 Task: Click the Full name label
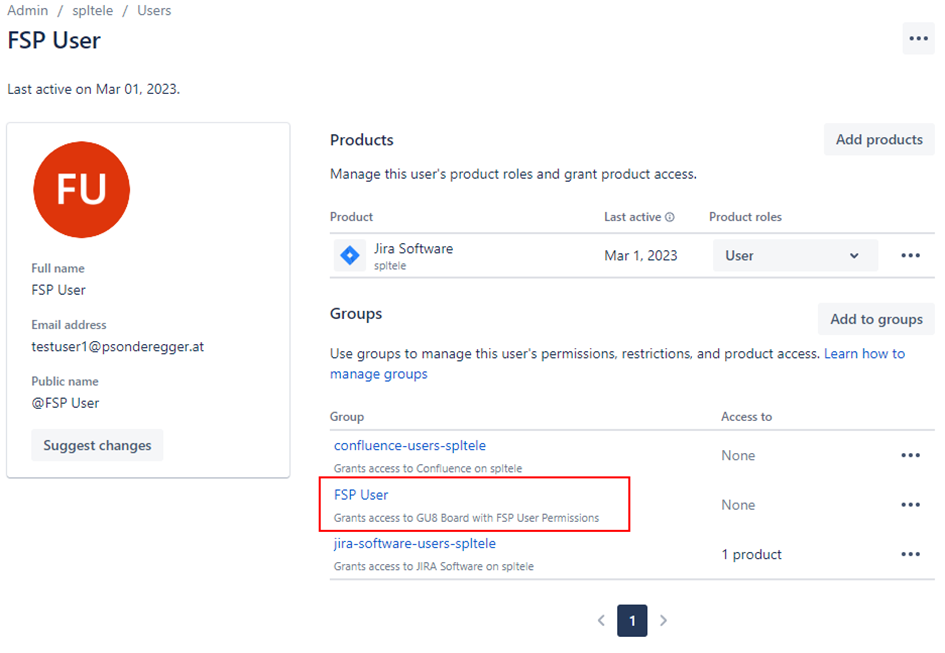coord(58,268)
